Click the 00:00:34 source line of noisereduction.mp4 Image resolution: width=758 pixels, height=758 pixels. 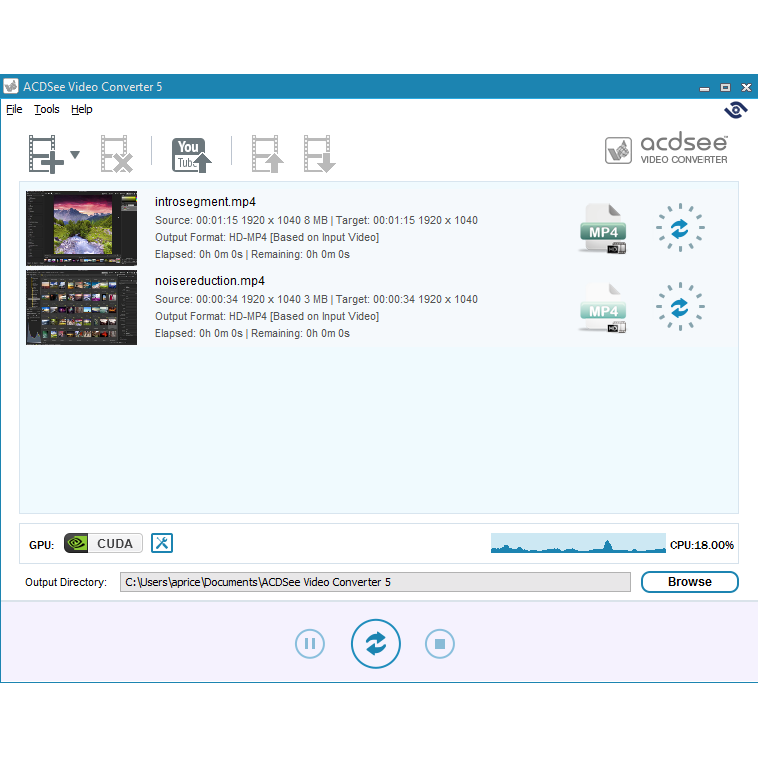pyautogui.click(x=316, y=300)
